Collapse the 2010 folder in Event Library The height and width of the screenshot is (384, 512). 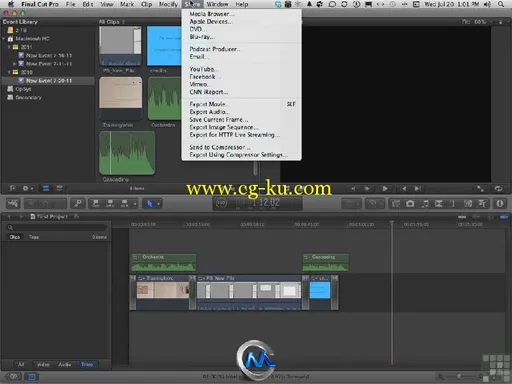click(x=9, y=72)
